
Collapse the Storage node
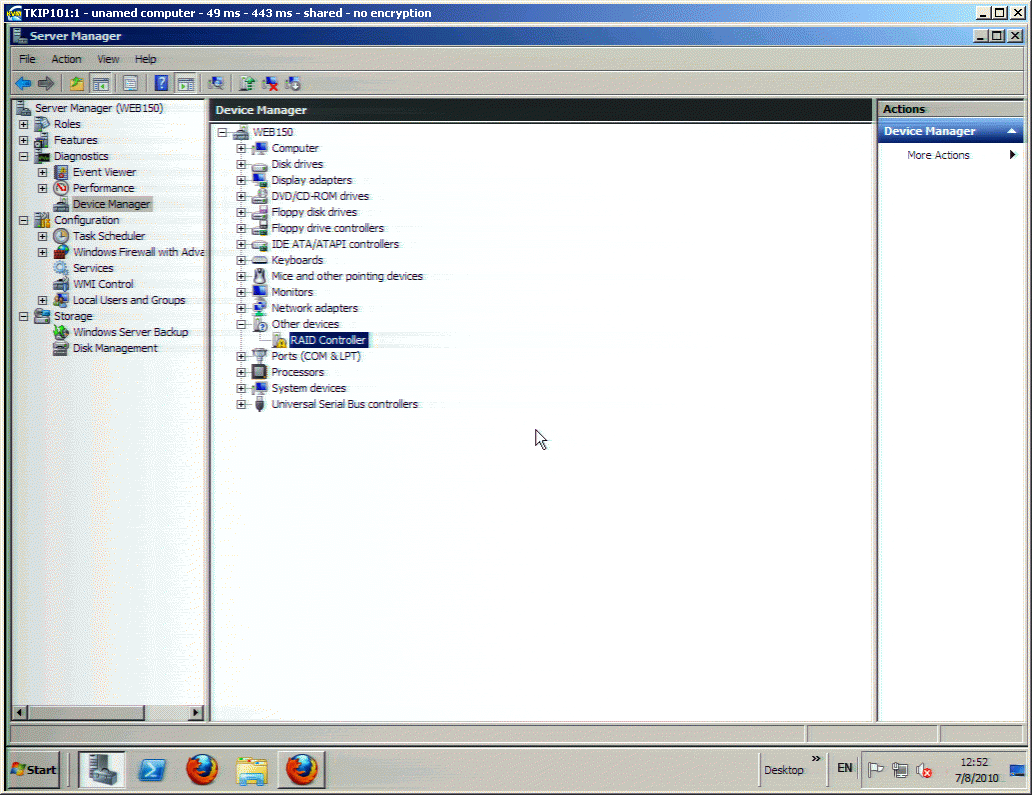tap(24, 317)
